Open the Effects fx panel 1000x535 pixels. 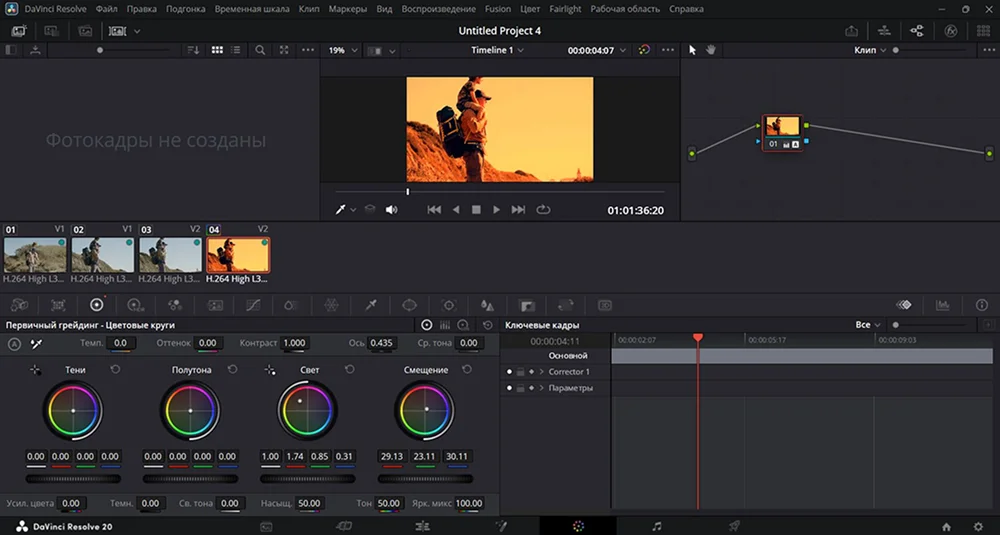tap(950, 31)
